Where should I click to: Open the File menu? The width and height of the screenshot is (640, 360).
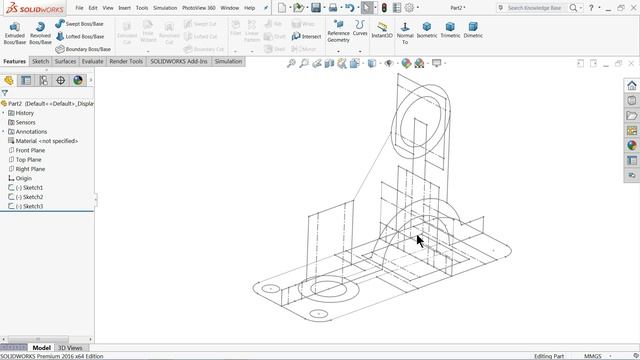79,8
